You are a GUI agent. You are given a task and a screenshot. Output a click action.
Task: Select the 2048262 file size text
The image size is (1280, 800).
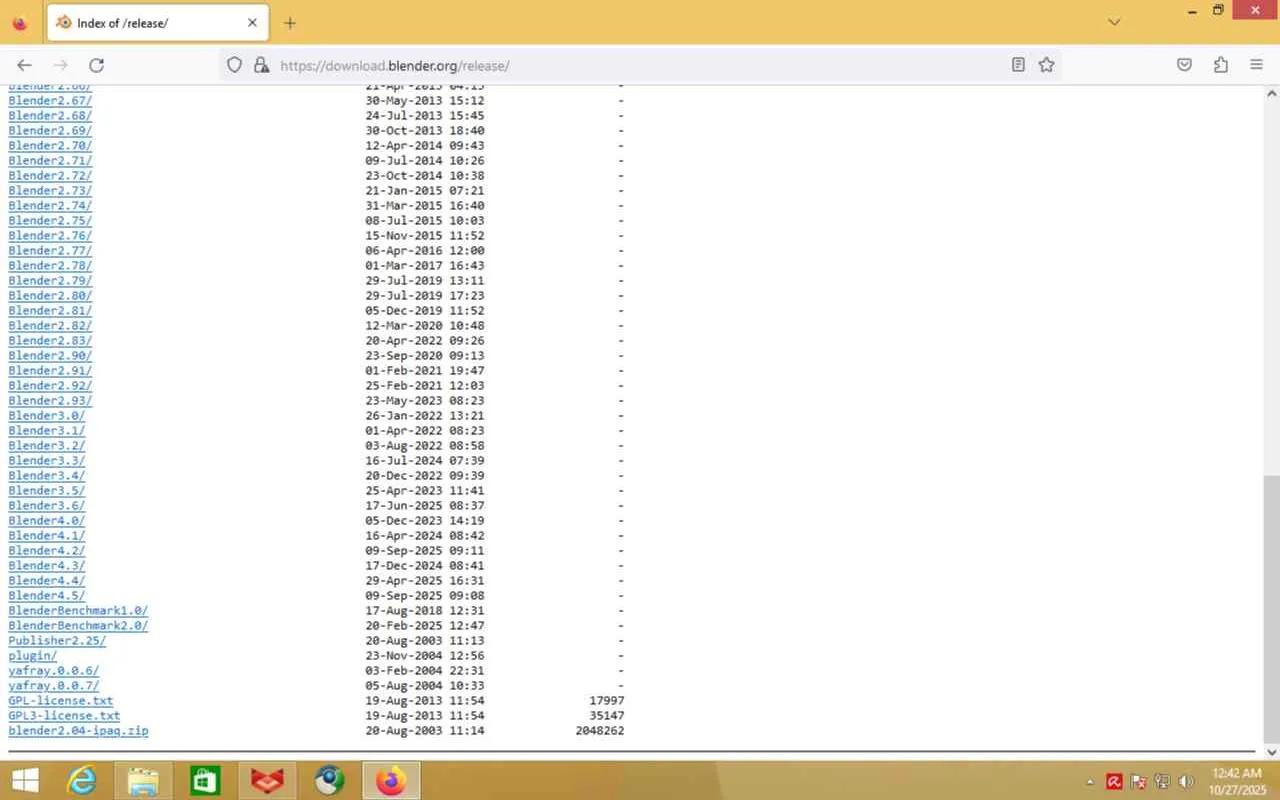[x=600, y=731]
